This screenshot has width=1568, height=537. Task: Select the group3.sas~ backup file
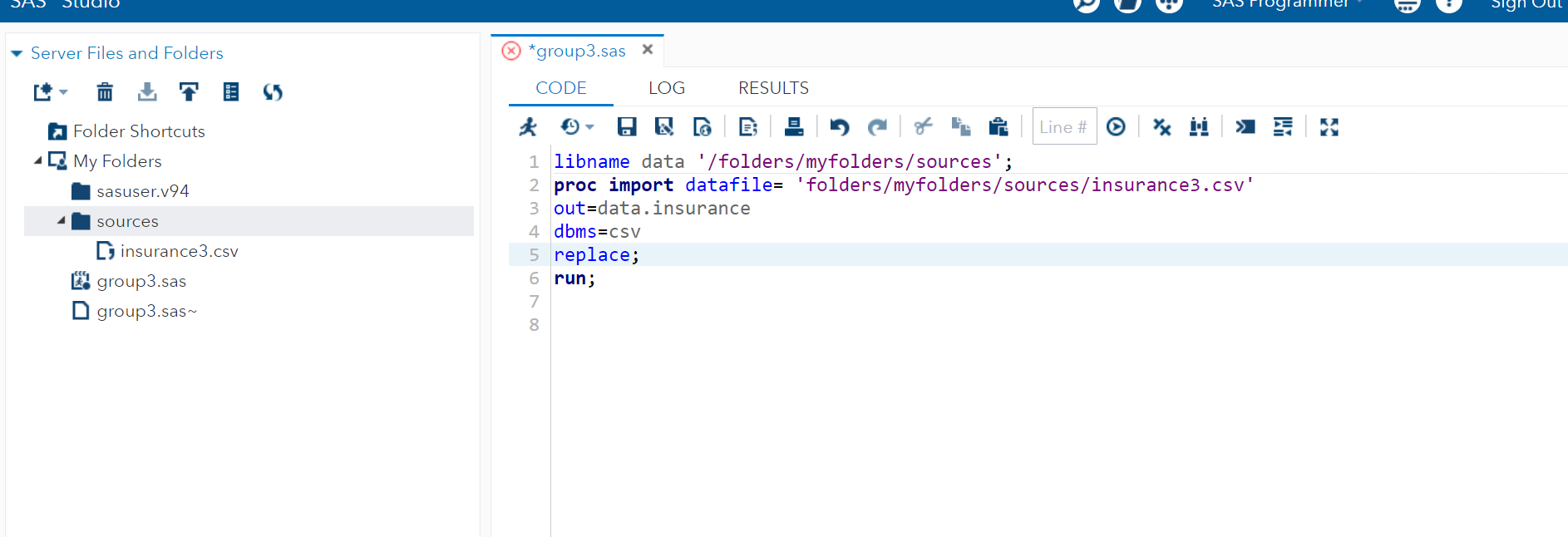[146, 311]
